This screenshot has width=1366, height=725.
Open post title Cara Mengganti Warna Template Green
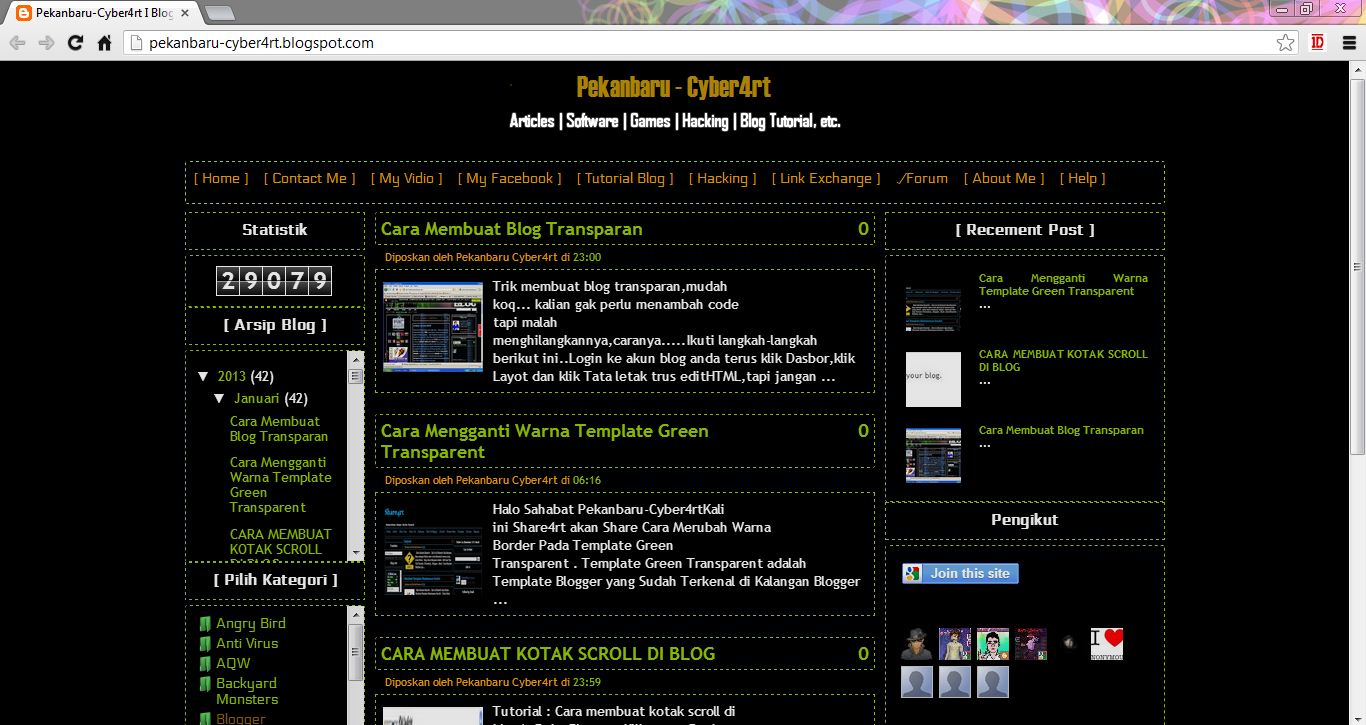coord(544,441)
